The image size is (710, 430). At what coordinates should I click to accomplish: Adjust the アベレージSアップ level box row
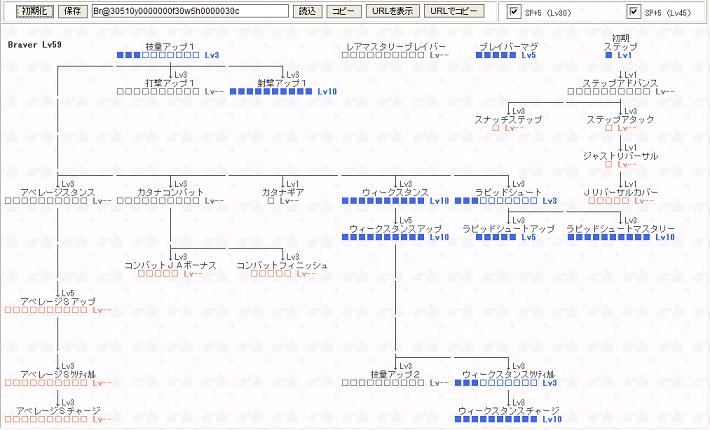tap(46, 310)
